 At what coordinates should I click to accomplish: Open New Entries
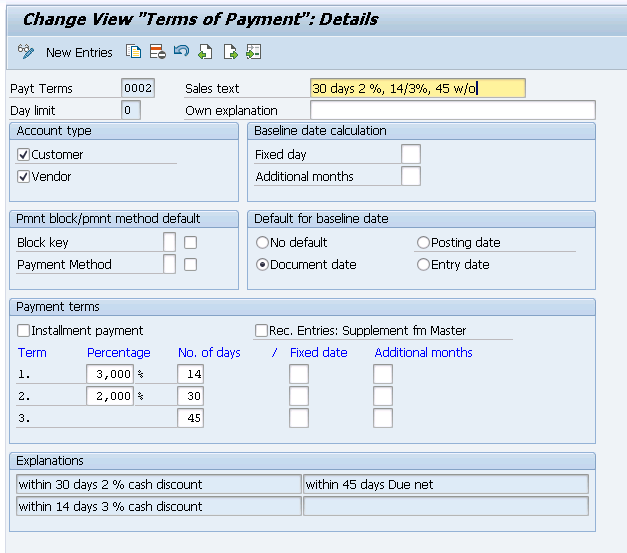point(79,52)
